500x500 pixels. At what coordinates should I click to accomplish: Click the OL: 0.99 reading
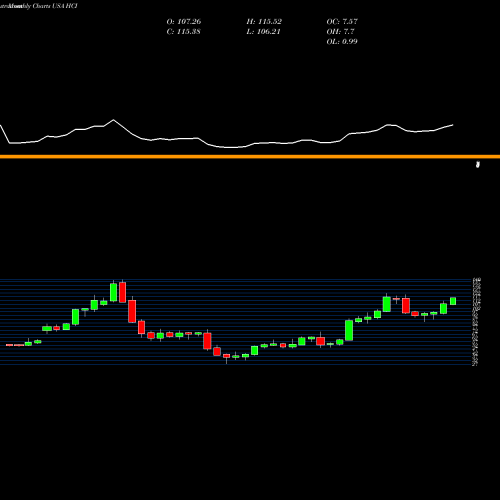(342, 41)
